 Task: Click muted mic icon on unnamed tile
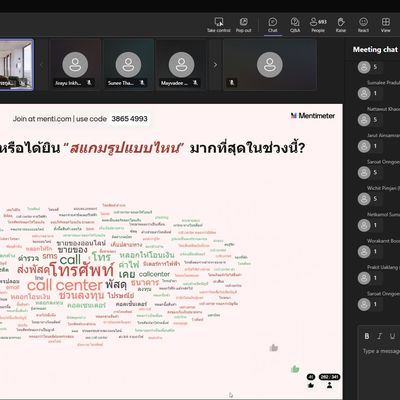coord(232,82)
